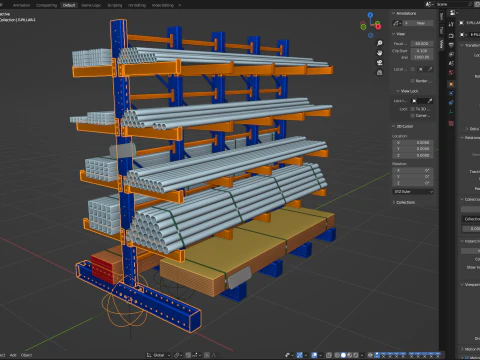Add a new workspace with plus button
The height and width of the screenshot is (360, 480).
click(180, 5)
